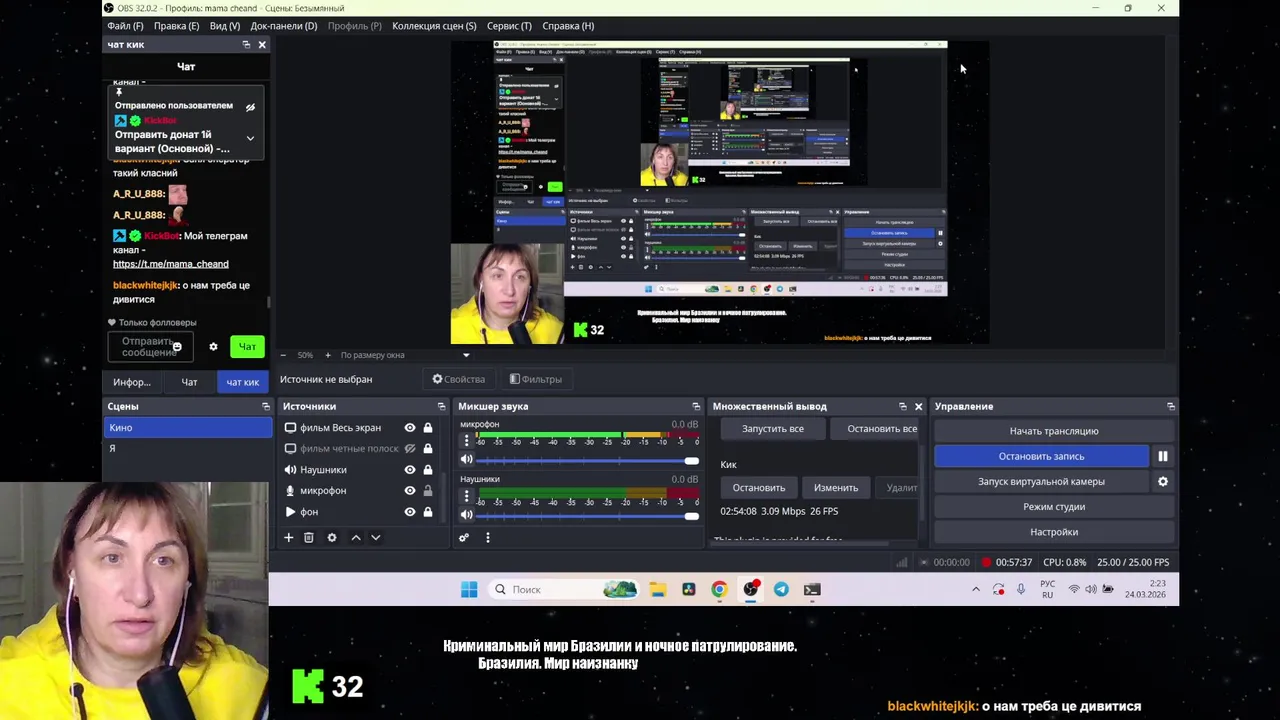This screenshot has height=720, width=1280.
Task: Switch to Инфор... dock tab
Action: (132, 382)
